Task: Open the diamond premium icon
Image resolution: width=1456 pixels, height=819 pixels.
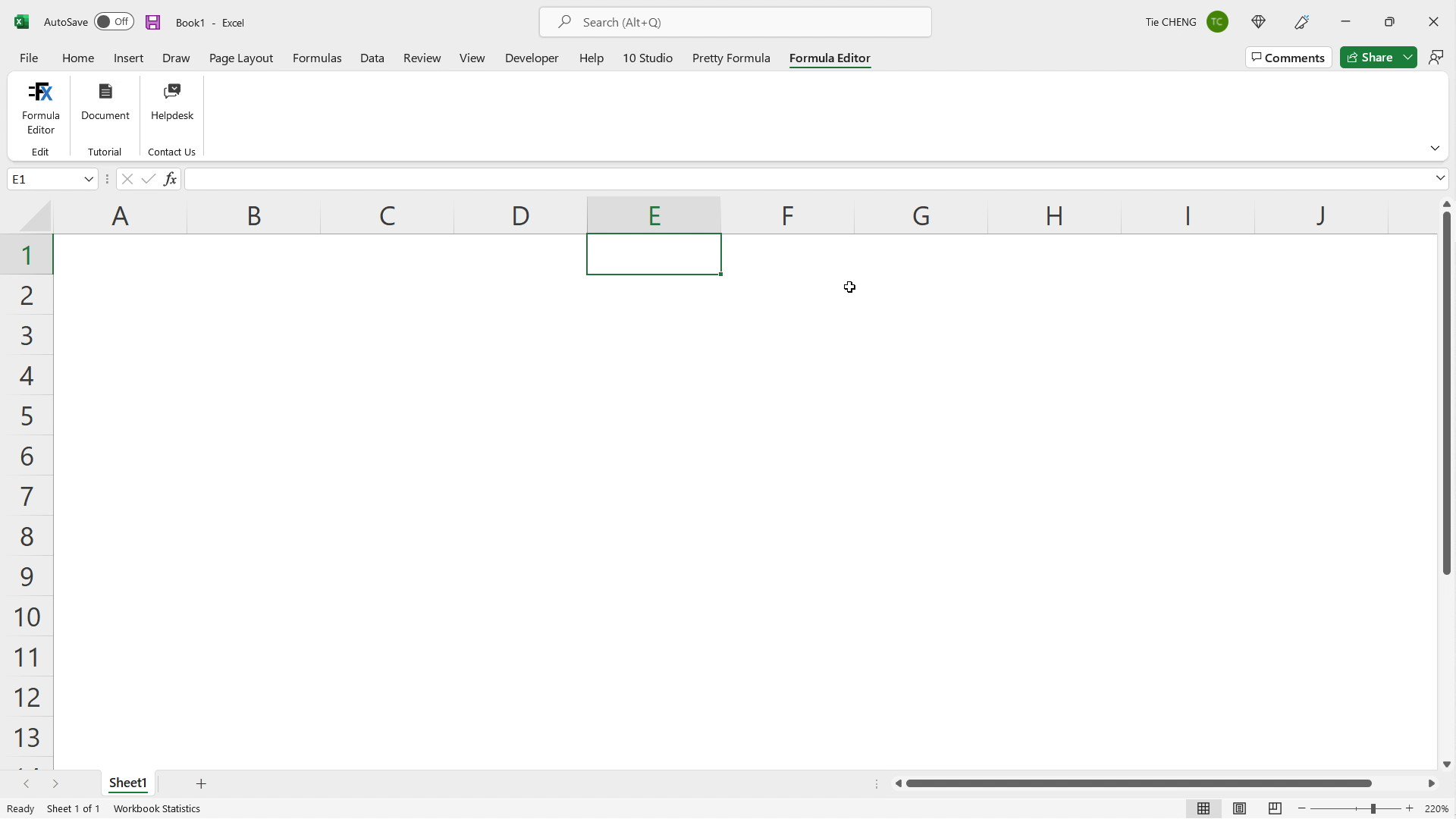Action: click(x=1259, y=22)
